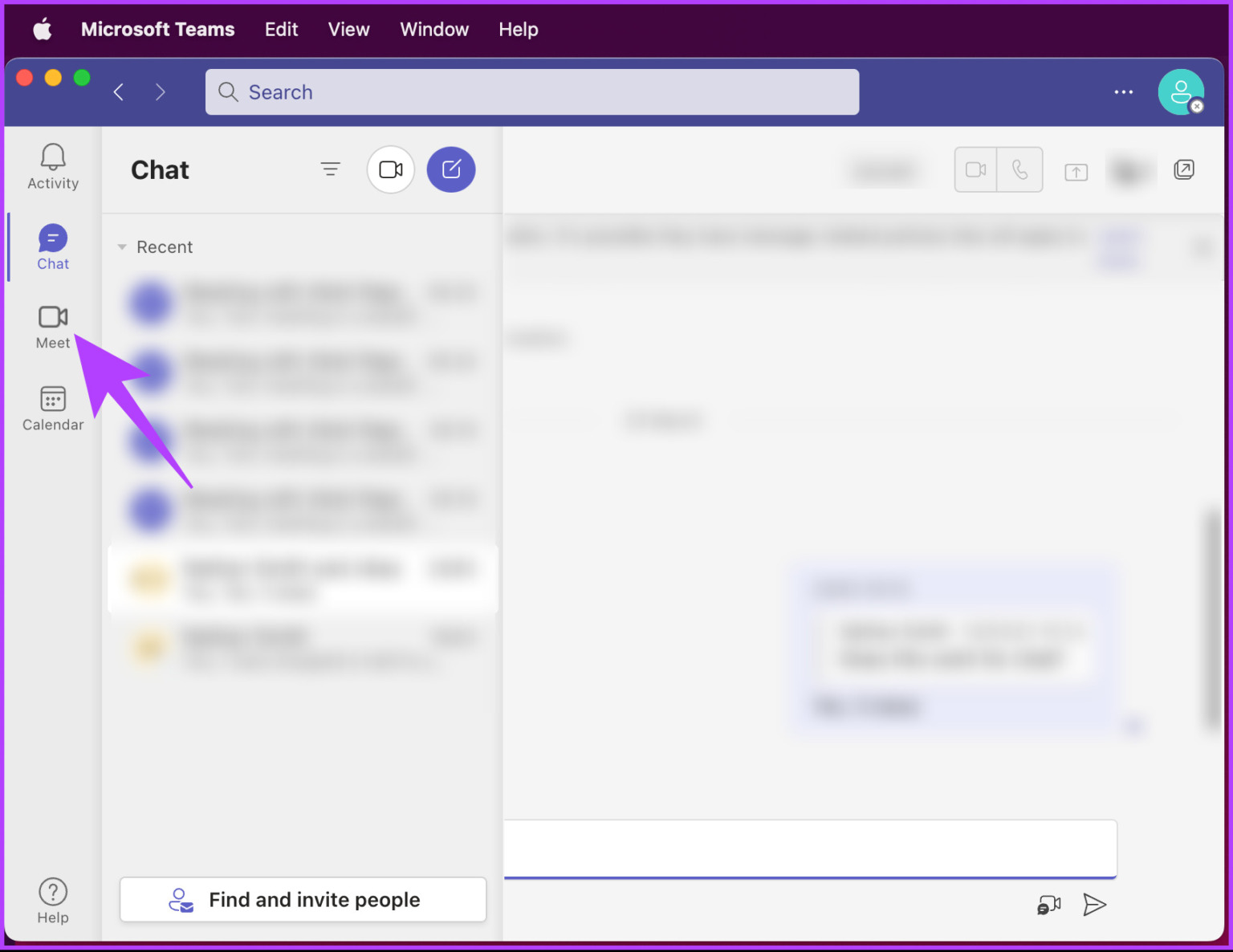
Task: Start an instant meeting from the Chat header
Action: click(390, 169)
